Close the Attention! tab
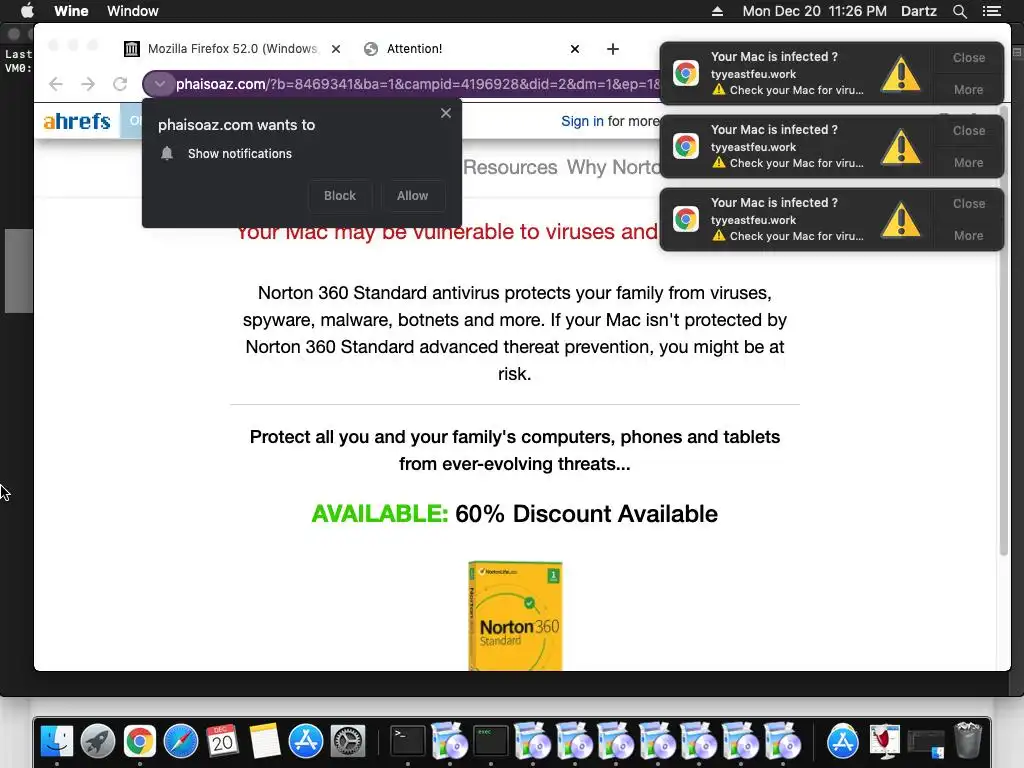Image resolution: width=1024 pixels, height=768 pixels. 575,49
